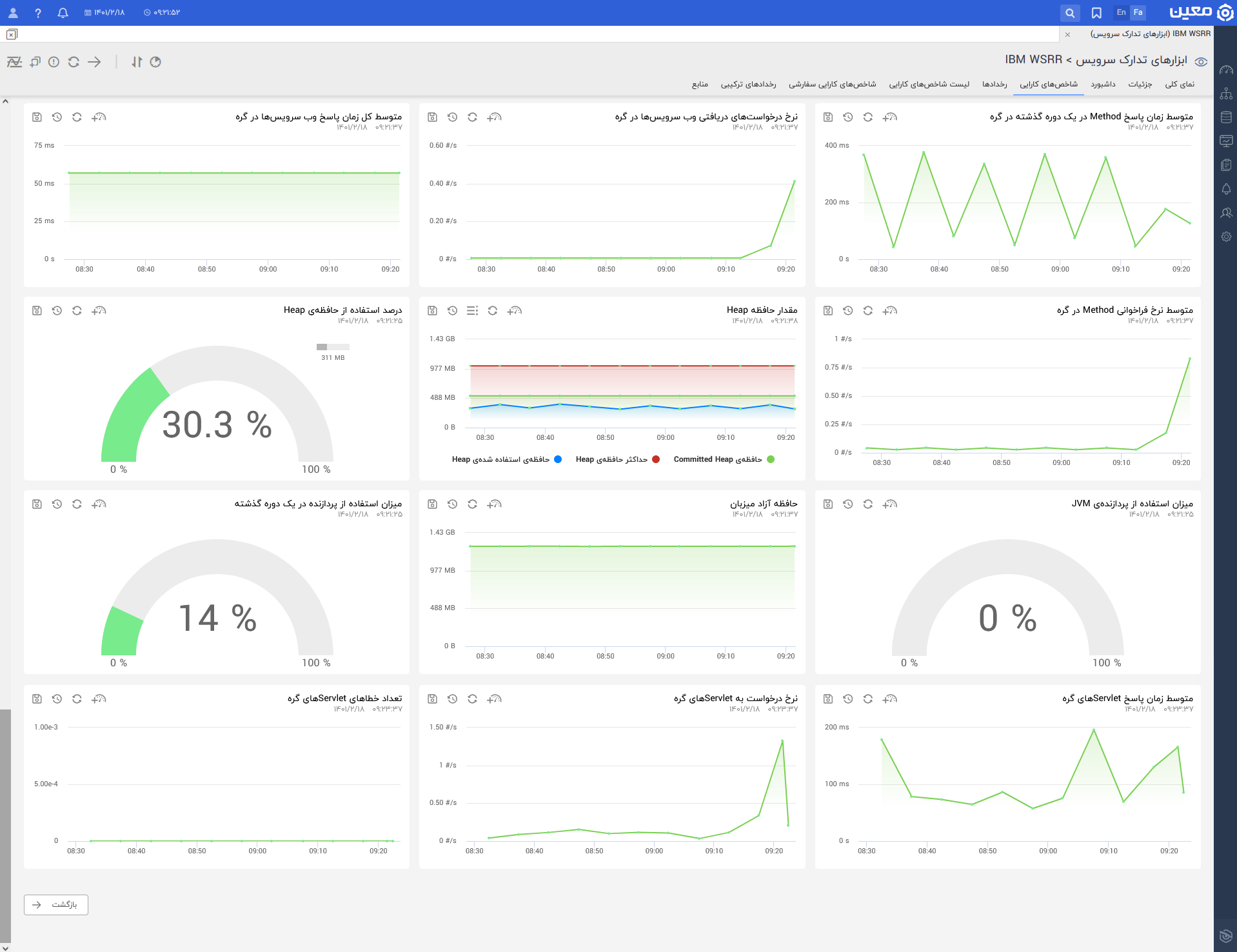
Task: Refresh the Servlet request rate chart
Action: [472, 699]
